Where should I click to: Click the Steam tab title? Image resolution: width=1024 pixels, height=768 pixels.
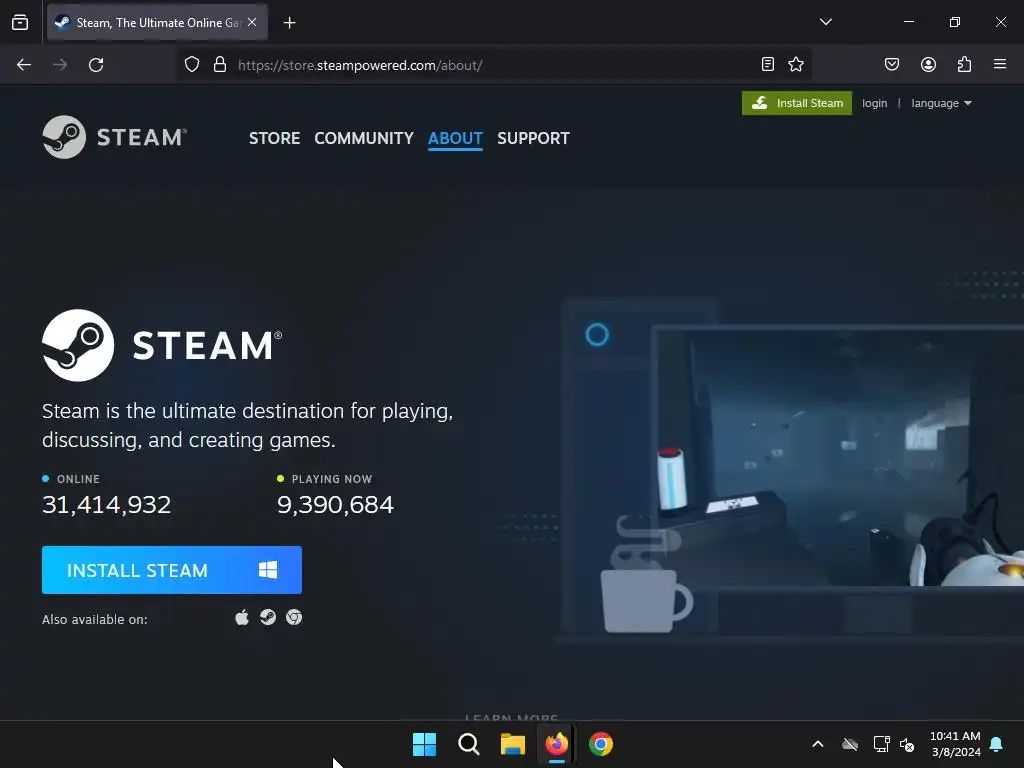pos(158,23)
